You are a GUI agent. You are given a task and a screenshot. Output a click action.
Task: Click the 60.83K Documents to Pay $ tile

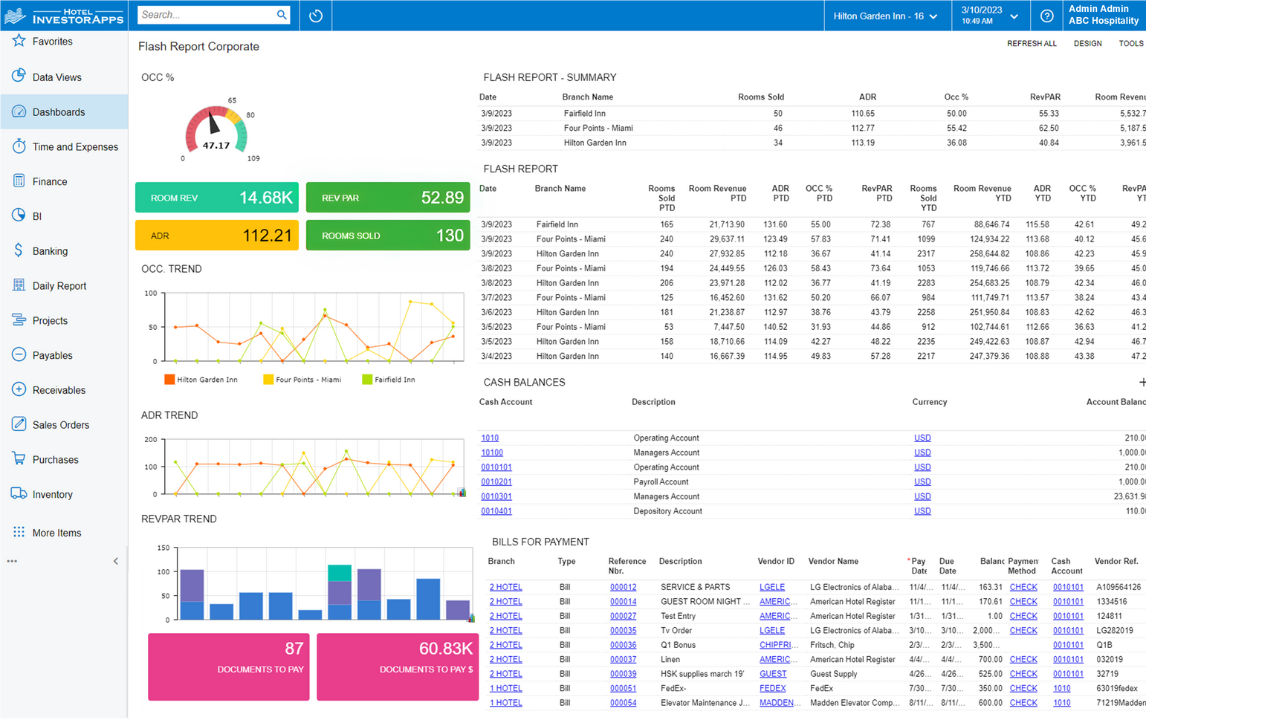point(398,666)
